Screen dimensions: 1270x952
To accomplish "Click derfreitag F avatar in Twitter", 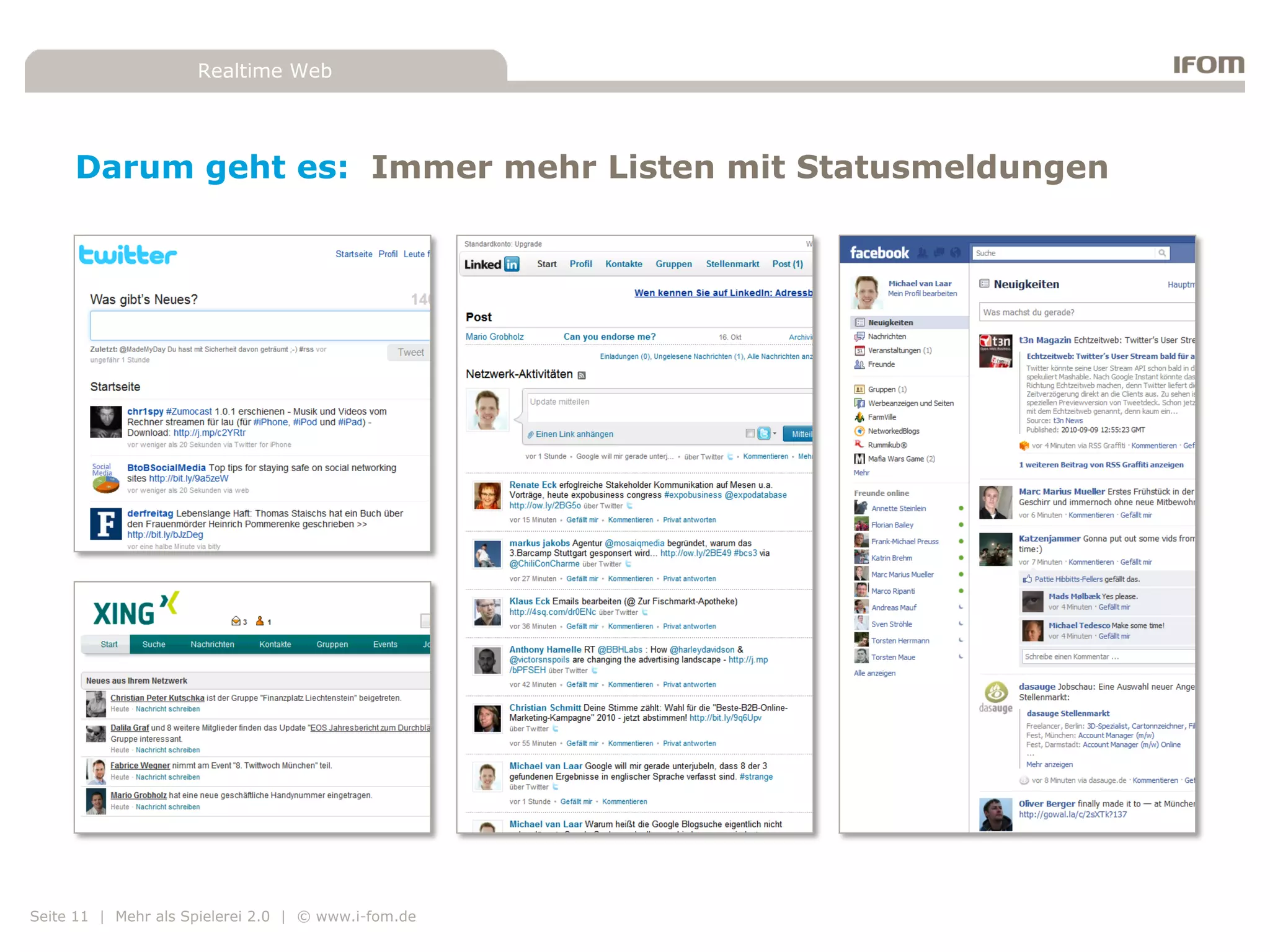I will [106, 524].
